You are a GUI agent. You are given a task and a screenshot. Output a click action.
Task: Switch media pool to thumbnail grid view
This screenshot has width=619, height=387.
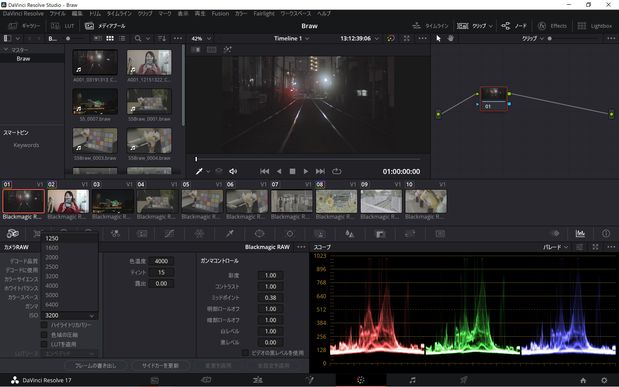[110, 38]
